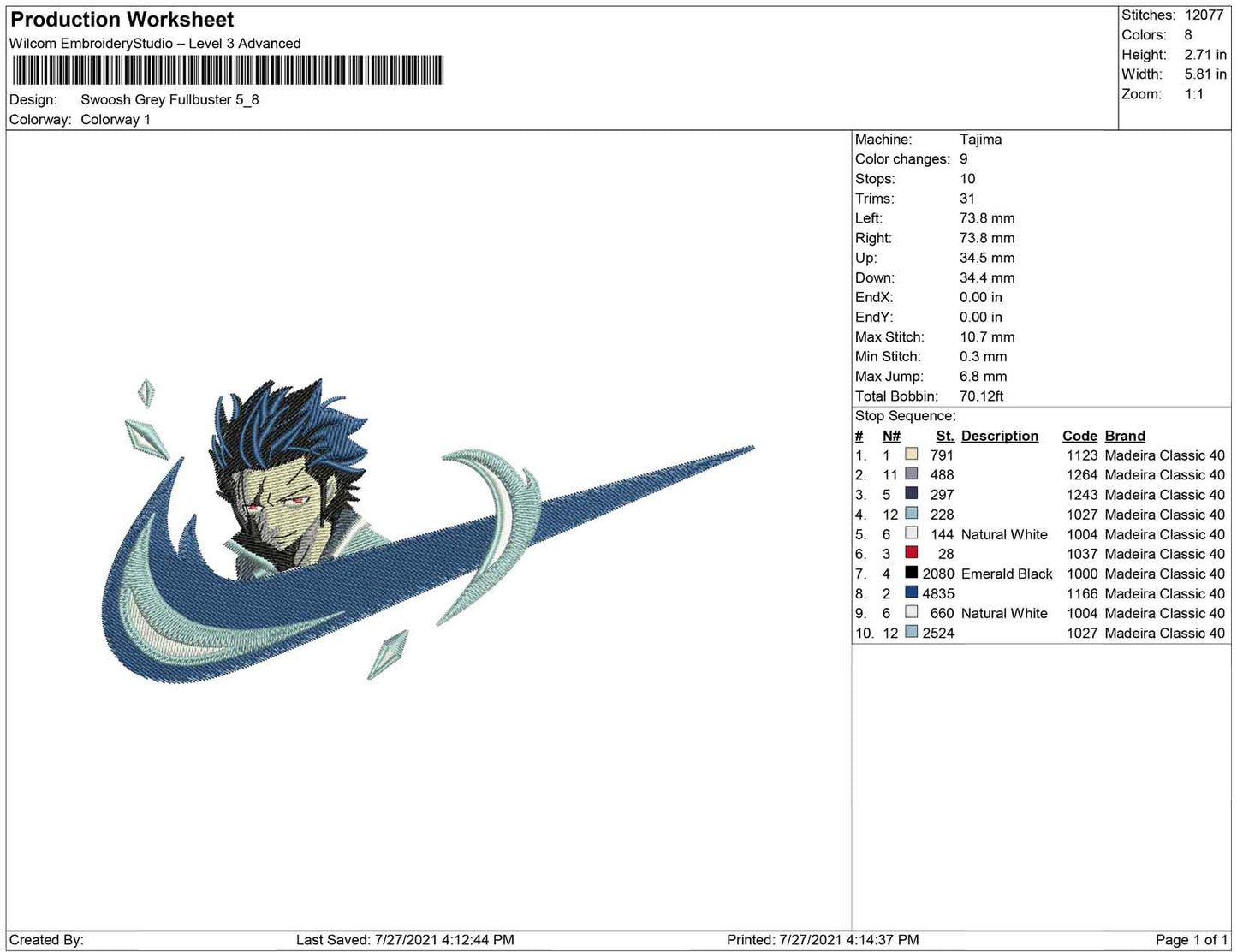This screenshot has height=952, width=1237.
Task: Select the grey swatch for code 1264
Action: click(911, 474)
